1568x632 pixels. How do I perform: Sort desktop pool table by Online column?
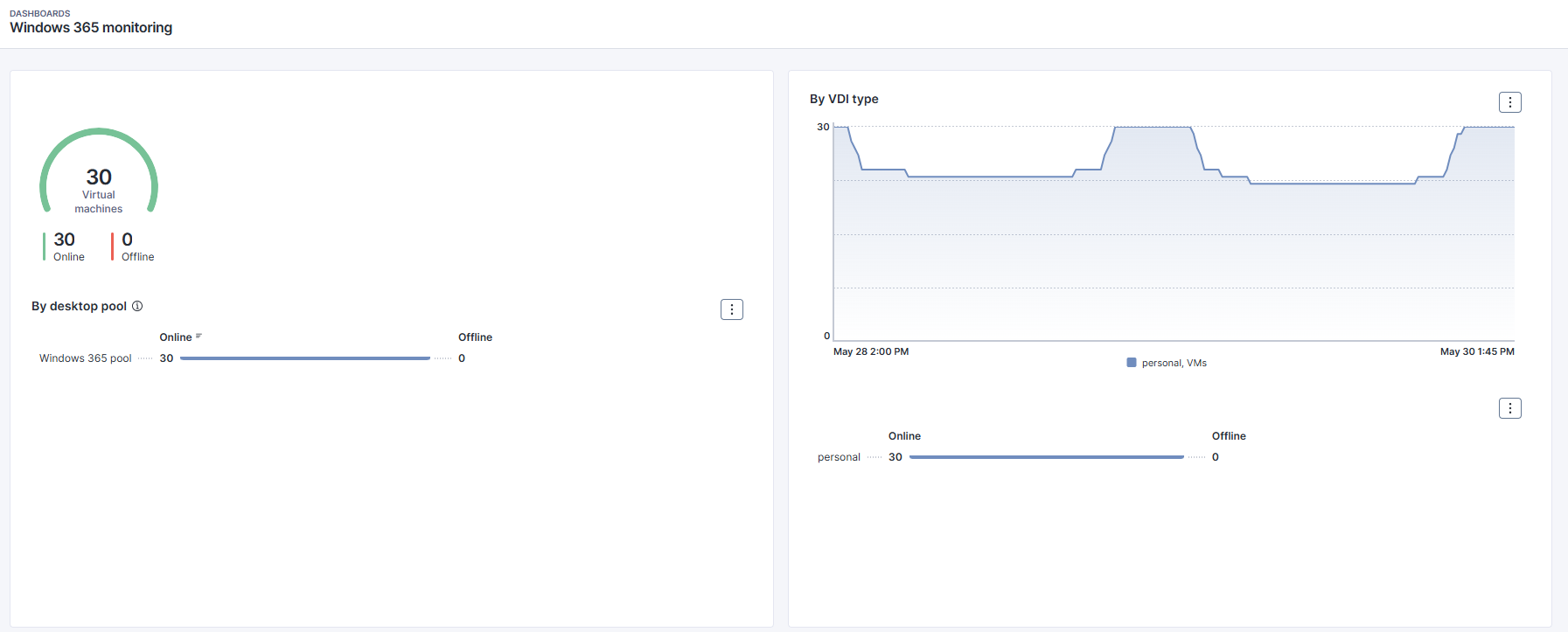tap(175, 337)
